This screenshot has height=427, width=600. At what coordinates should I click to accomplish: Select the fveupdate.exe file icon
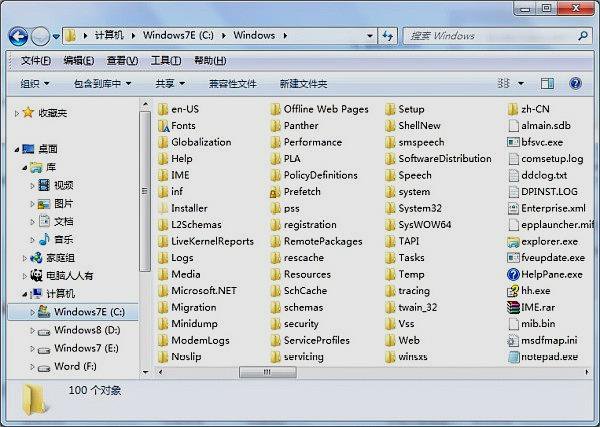click(513, 258)
